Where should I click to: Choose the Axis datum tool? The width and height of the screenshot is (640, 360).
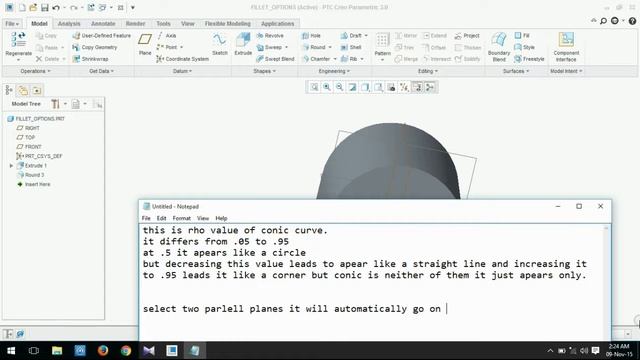click(x=167, y=36)
